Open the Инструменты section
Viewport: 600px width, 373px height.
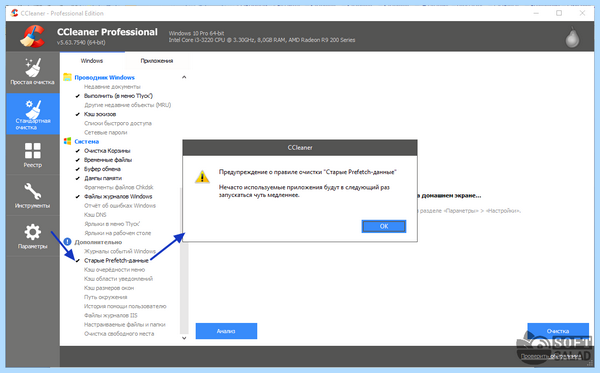33,195
